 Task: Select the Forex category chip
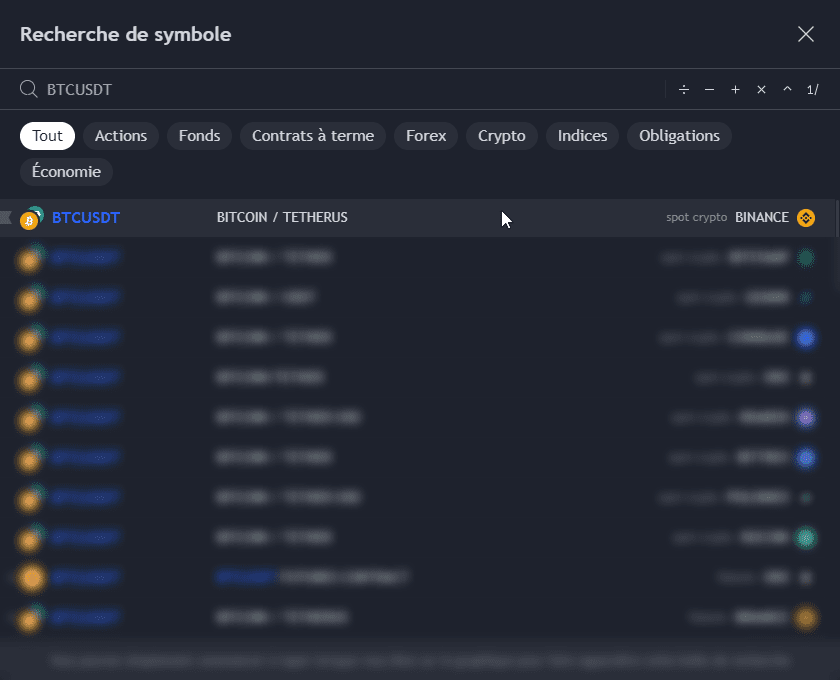(426, 136)
